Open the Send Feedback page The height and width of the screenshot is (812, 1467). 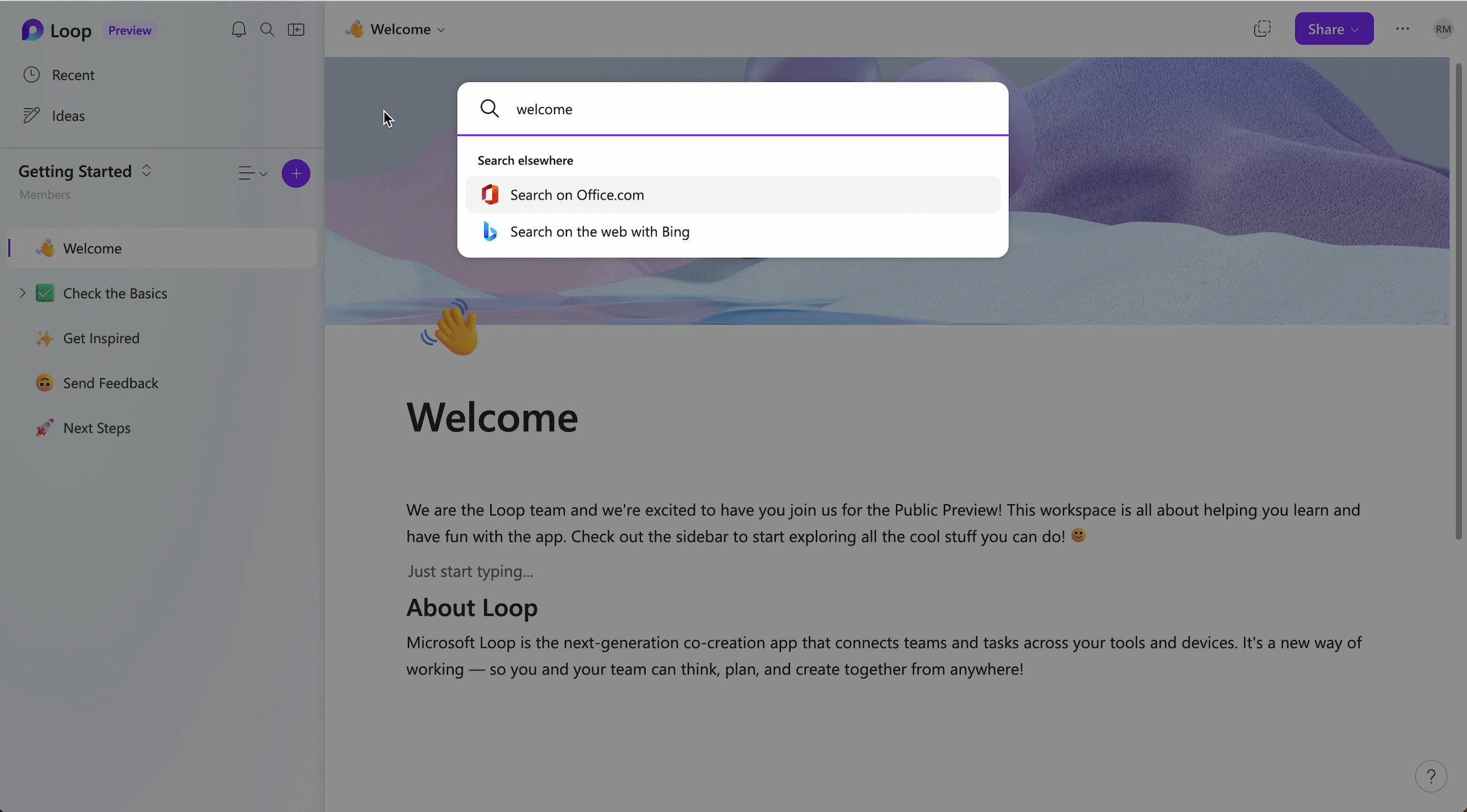click(x=111, y=383)
